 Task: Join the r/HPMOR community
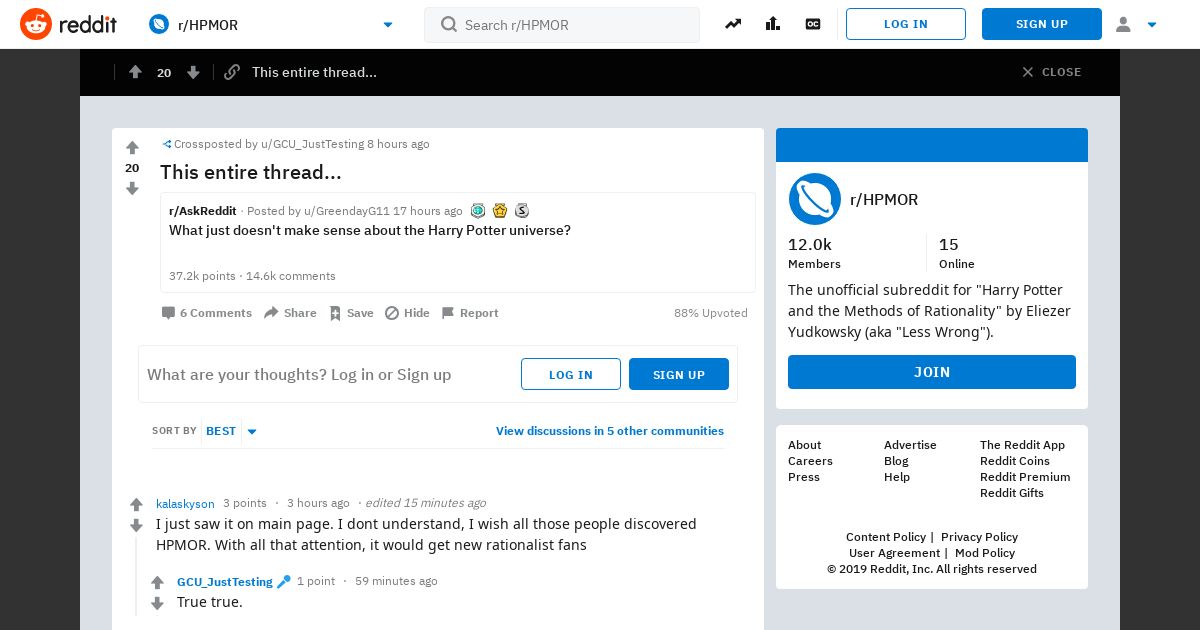[932, 372]
